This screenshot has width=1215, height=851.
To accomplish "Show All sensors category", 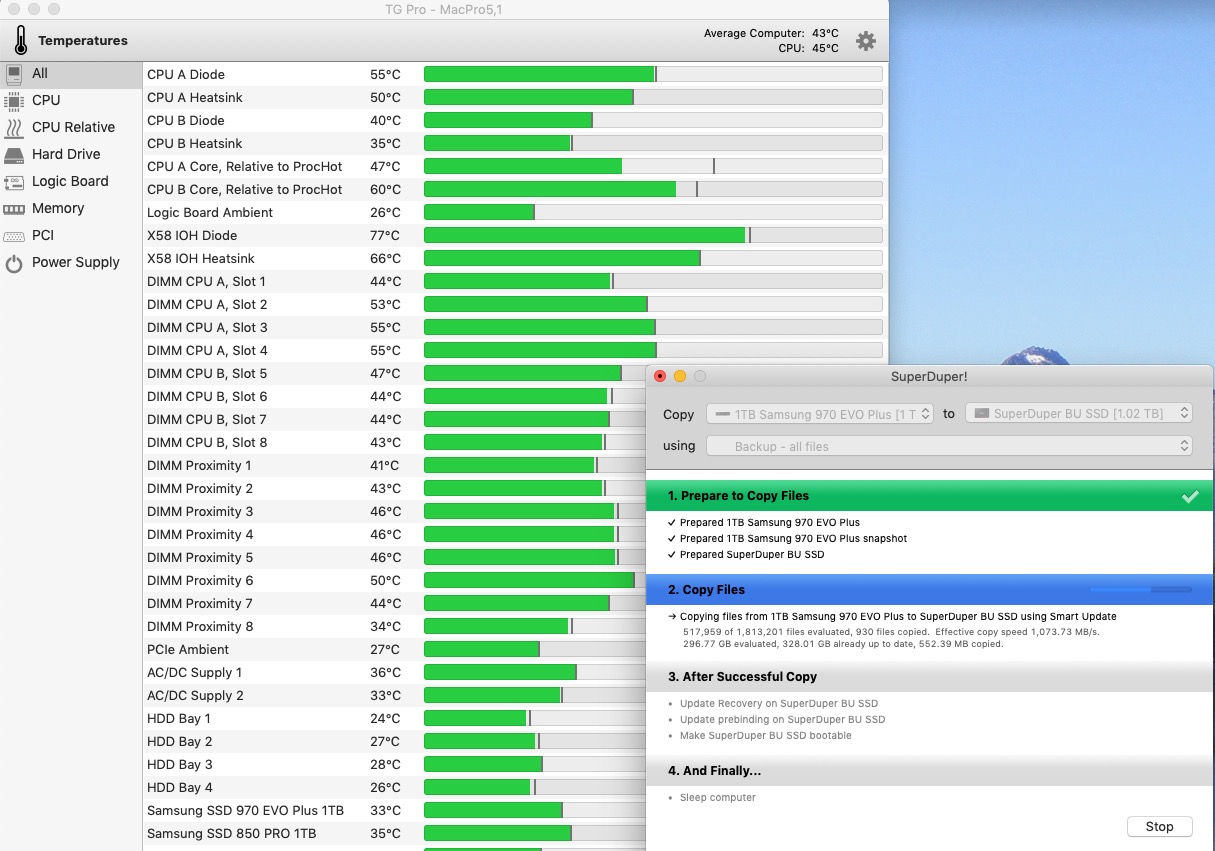I will click(71, 73).
